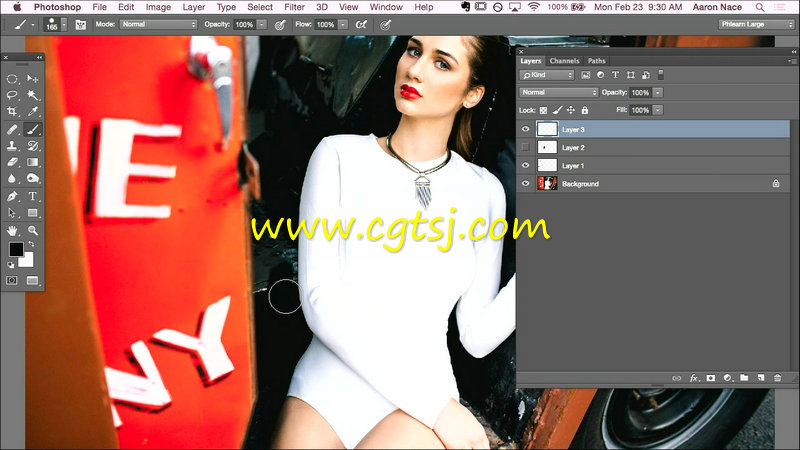This screenshot has height=450, width=800.
Task: Open the layer Kind filter dropdown
Action: click(547, 75)
